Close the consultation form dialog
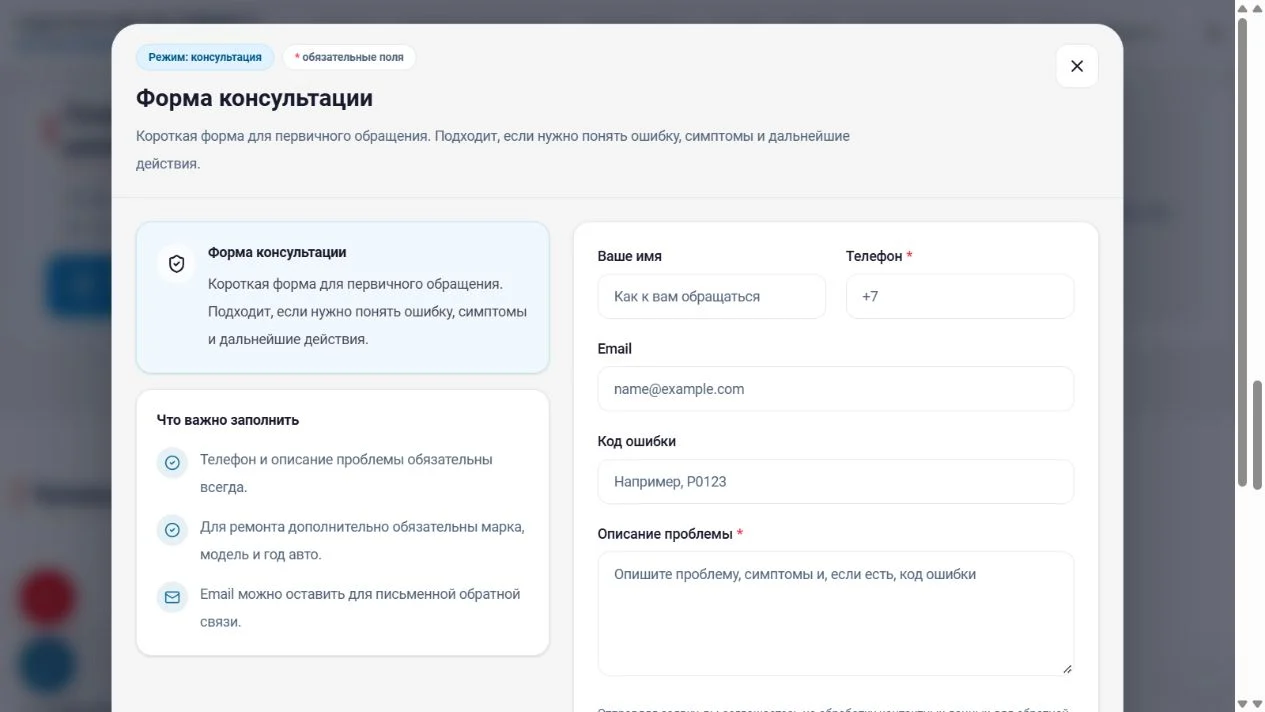The height and width of the screenshot is (712, 1265). [x=1077, y=66]
